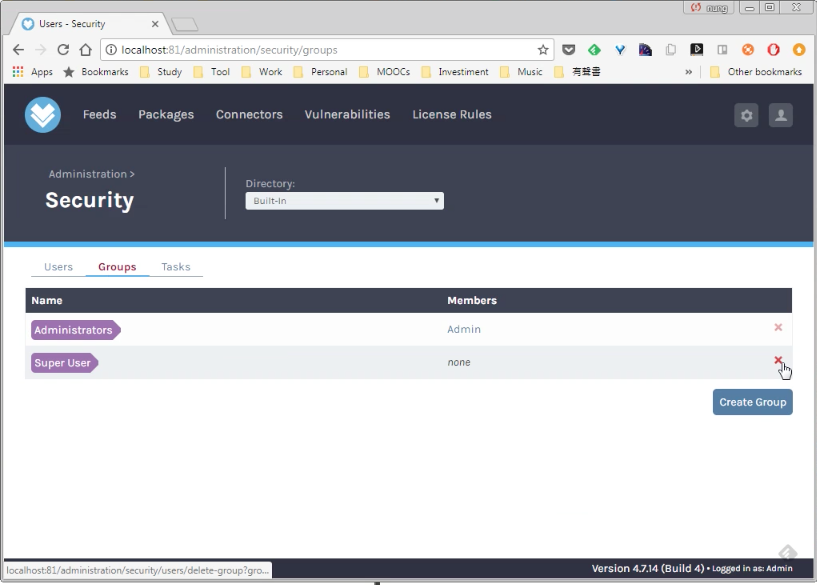Click the orange circular arrow extension icon
This screenshot has width=817, height=585.
pos(748,50)
